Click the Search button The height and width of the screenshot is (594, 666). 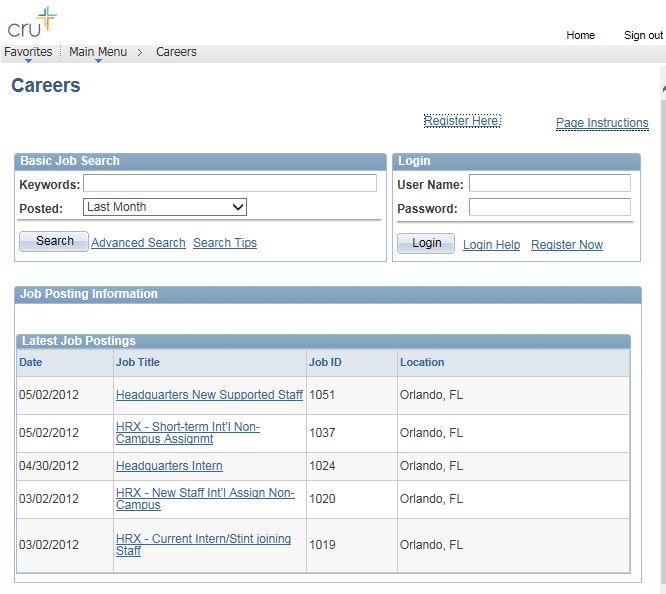click(54, 241)
